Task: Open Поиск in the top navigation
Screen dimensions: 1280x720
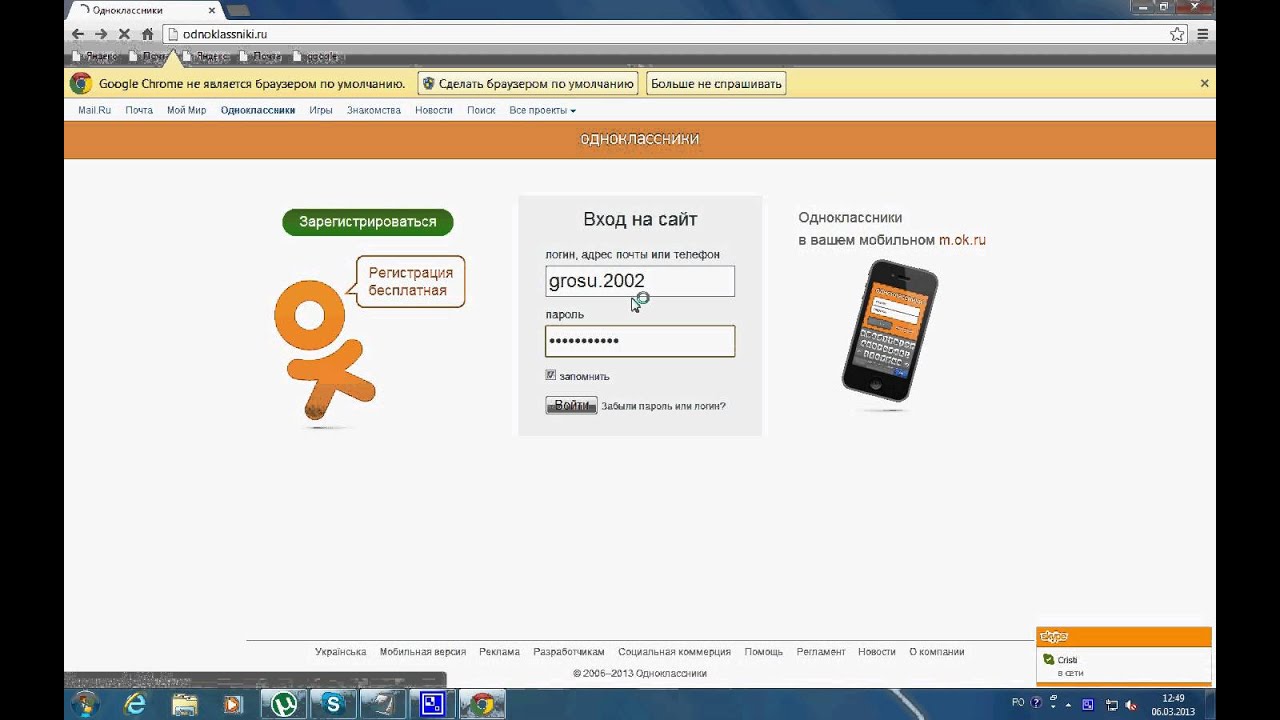Action: (481, 110)
